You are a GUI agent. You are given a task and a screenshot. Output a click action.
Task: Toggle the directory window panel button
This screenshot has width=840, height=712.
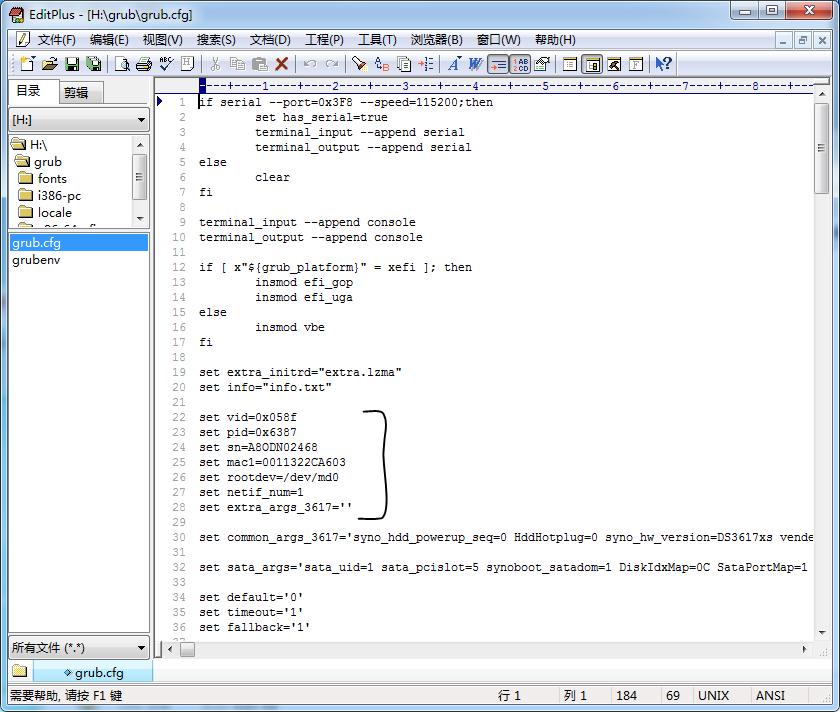coord(592,64)
